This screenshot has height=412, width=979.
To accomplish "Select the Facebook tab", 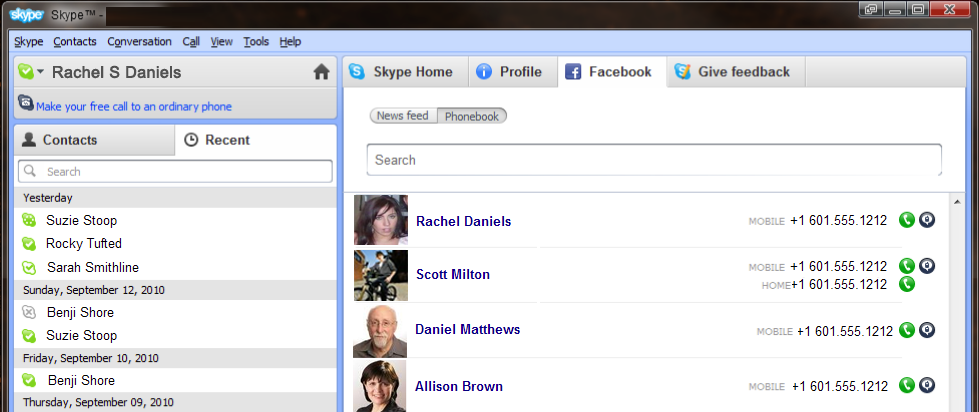I will coord(612,72).
